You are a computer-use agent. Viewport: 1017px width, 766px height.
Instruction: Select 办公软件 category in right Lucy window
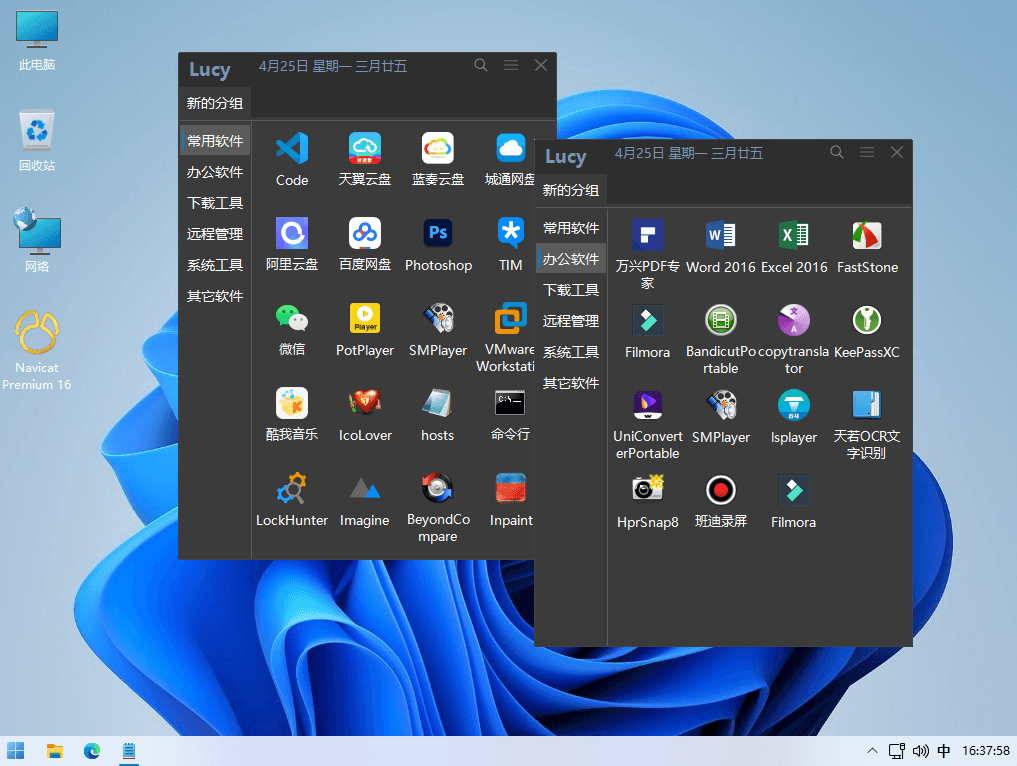click(571, 259)
